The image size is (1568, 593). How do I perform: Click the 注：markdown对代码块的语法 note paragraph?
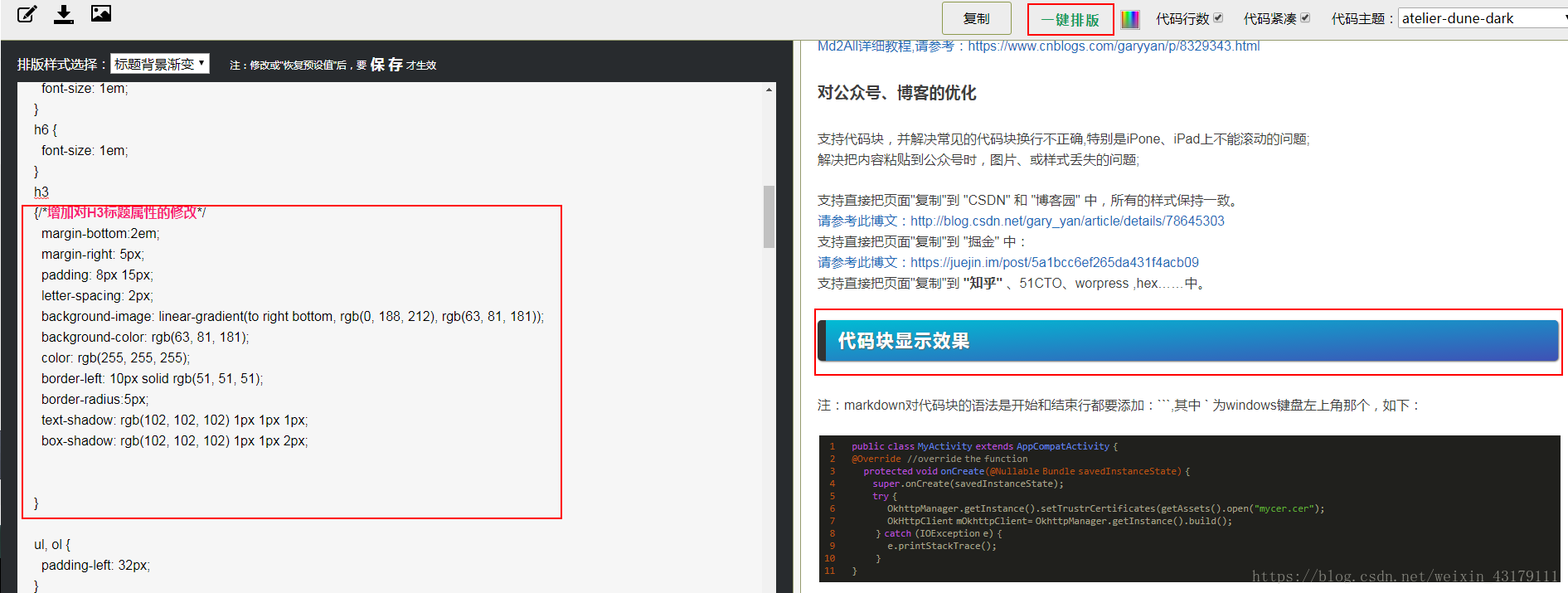pyautogui.click(x=1119, y=406)
